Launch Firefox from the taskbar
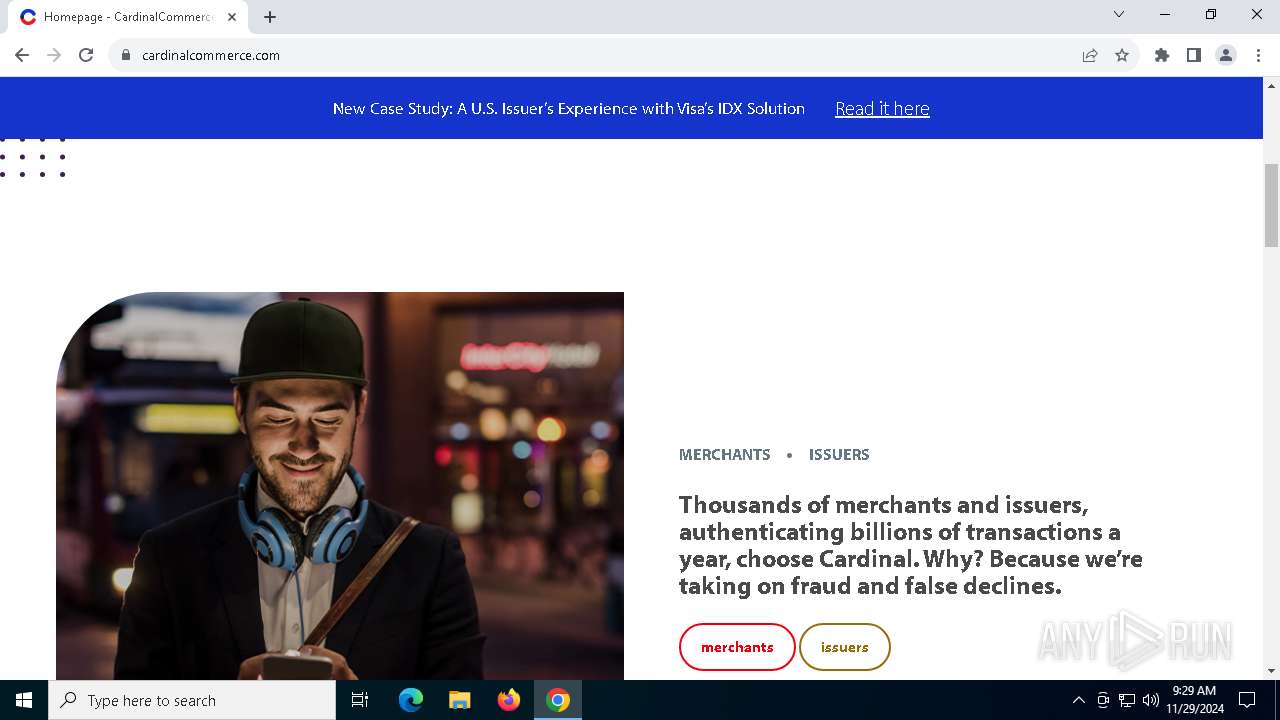This screenshot has height=720, width=1280. point(509,700)
